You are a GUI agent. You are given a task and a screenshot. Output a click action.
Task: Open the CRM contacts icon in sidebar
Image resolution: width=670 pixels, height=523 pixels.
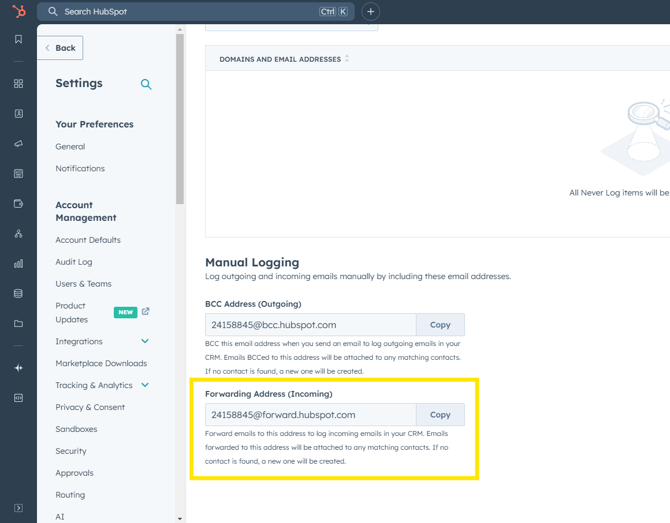point(18,114)
